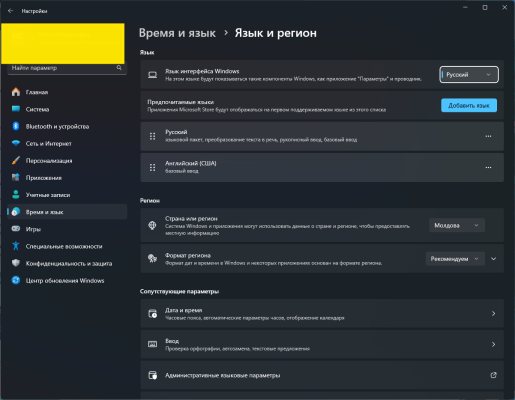Click the external link icon for administrative settings
The width and height of the screenshot is (515, 400).
point(493,375)
